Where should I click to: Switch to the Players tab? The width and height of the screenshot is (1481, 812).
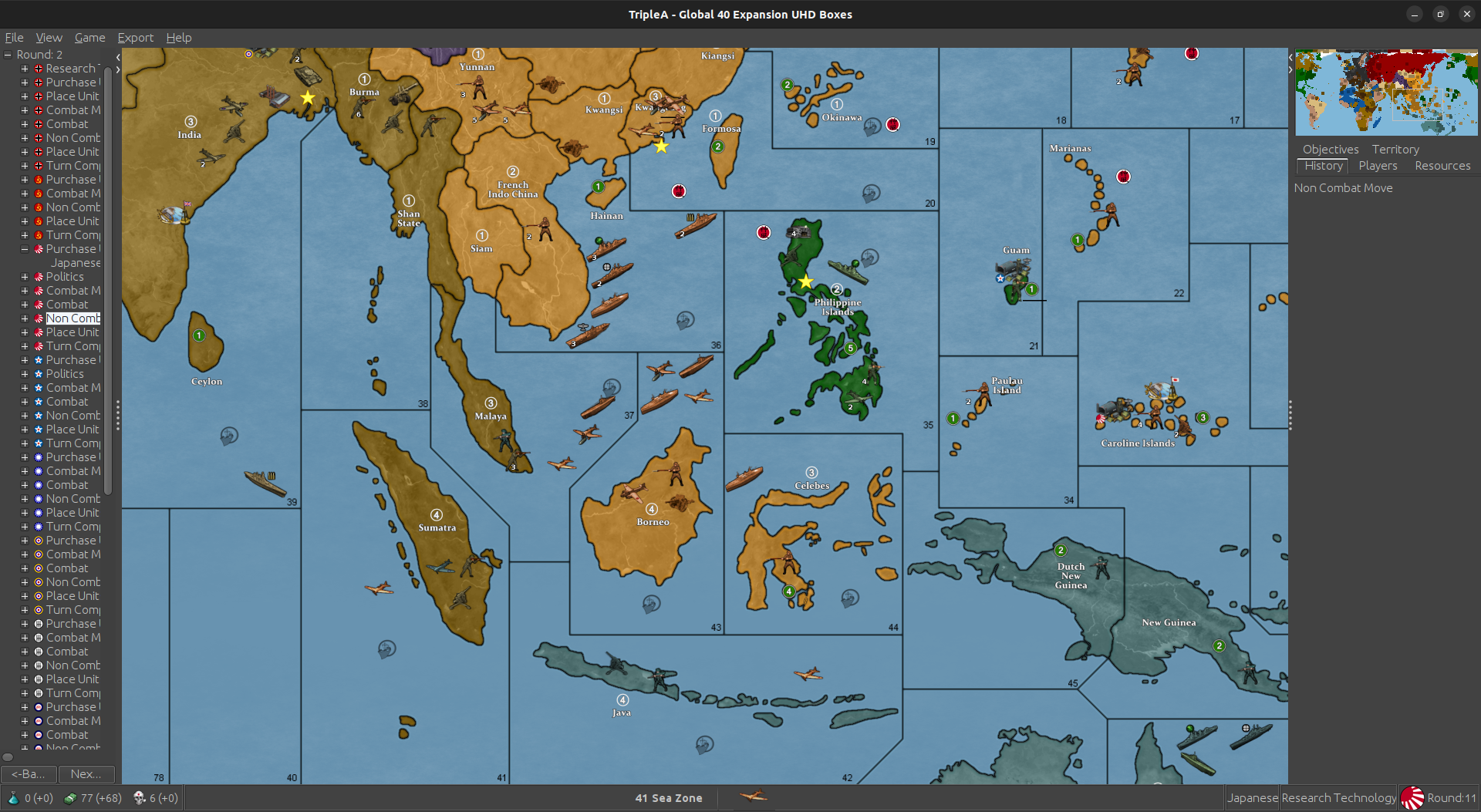[x=1378, y=166]
